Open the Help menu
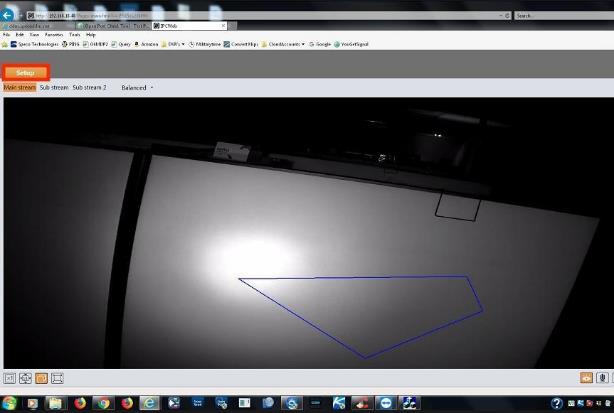Image resolution: width=614 pixels, height=413 pixels. (91, 34)
